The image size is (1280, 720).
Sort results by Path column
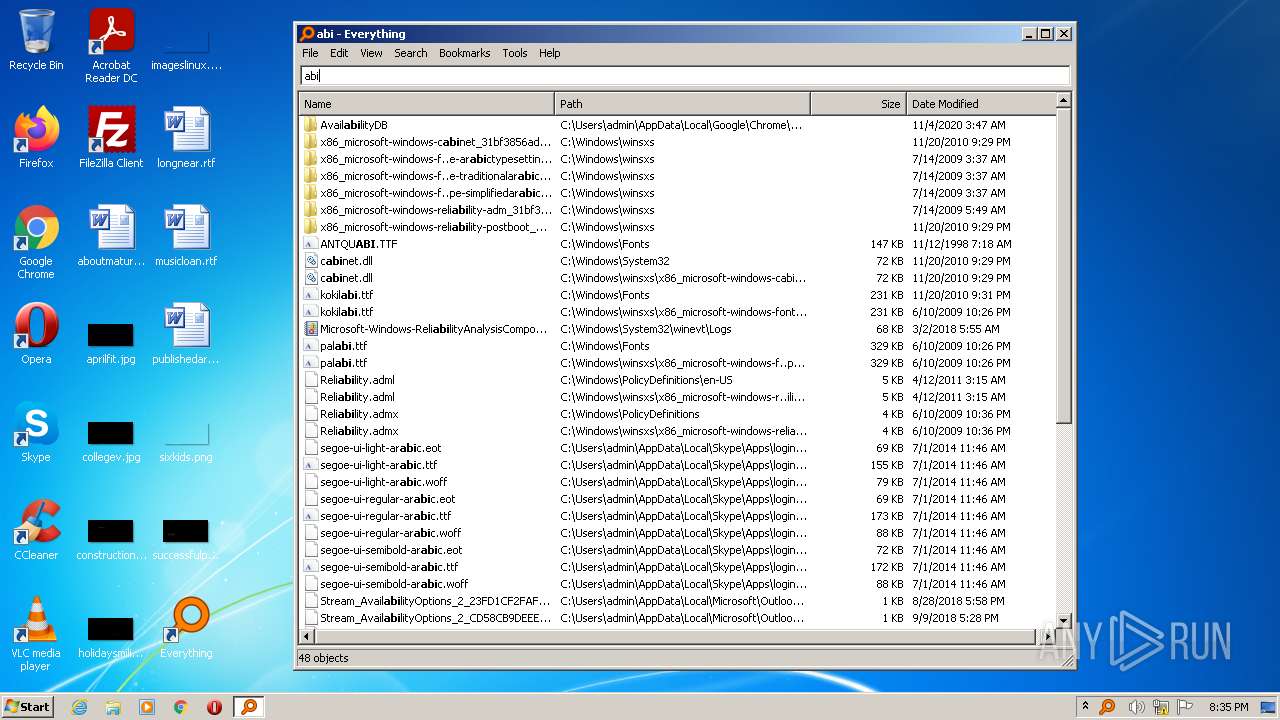tap(683, 103)
